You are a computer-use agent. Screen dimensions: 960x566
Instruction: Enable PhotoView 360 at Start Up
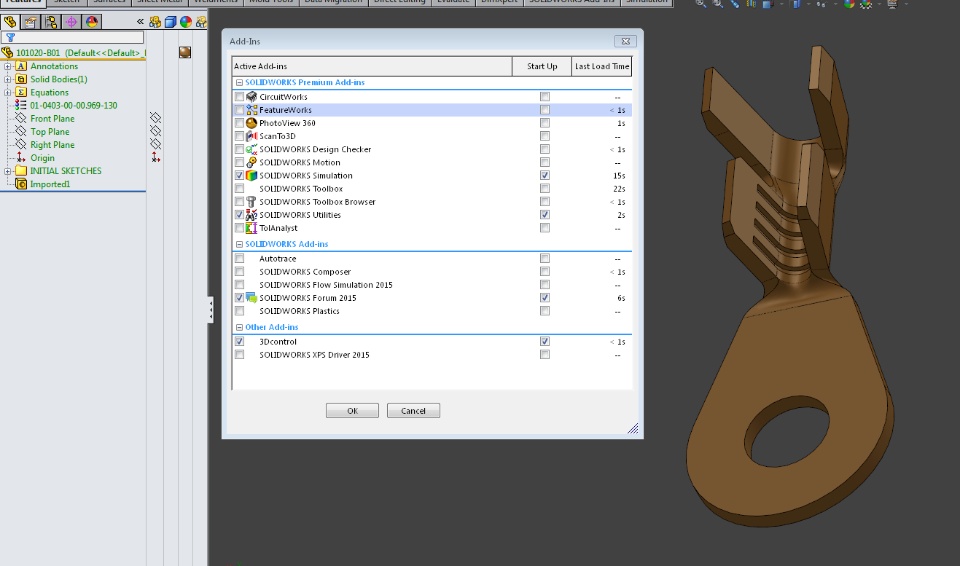[545, 123]
